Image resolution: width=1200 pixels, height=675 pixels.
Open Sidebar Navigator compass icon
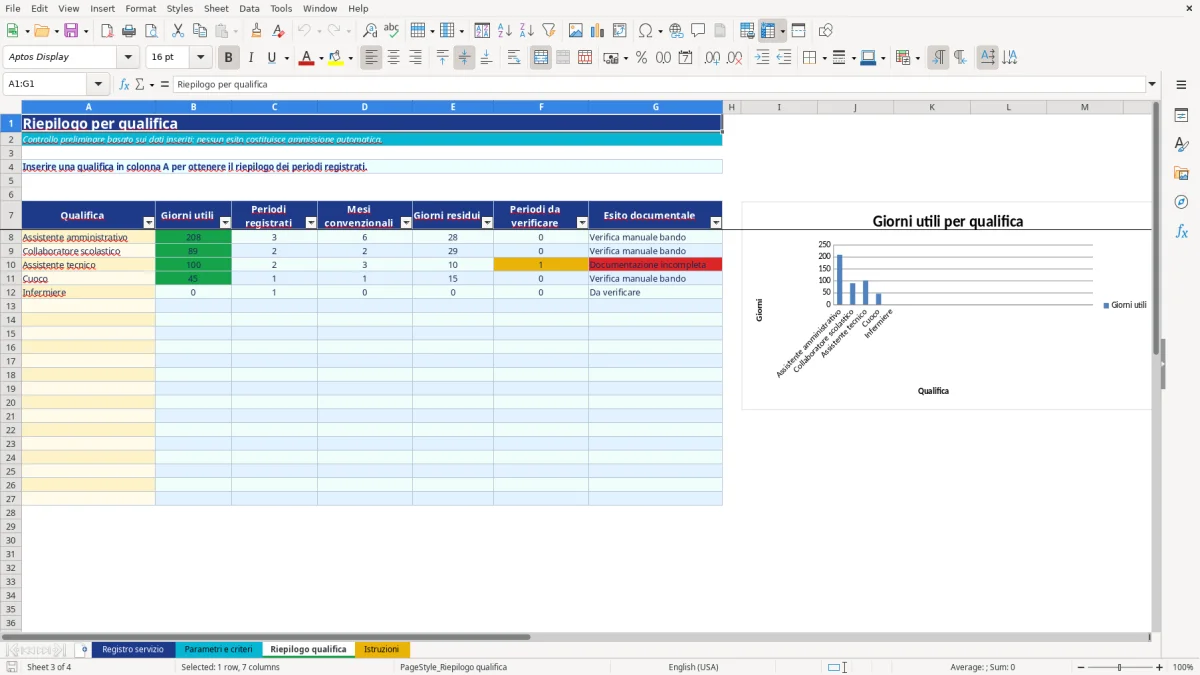[x=1181, y=202]
